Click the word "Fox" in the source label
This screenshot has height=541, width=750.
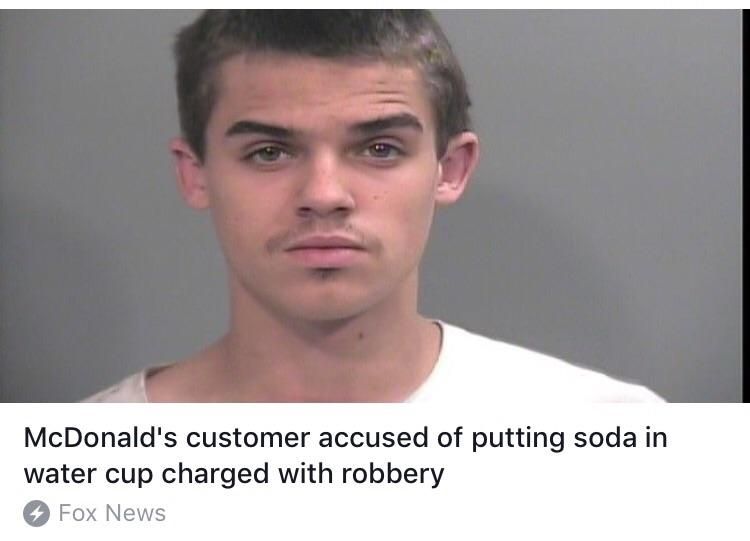point(78,513)
